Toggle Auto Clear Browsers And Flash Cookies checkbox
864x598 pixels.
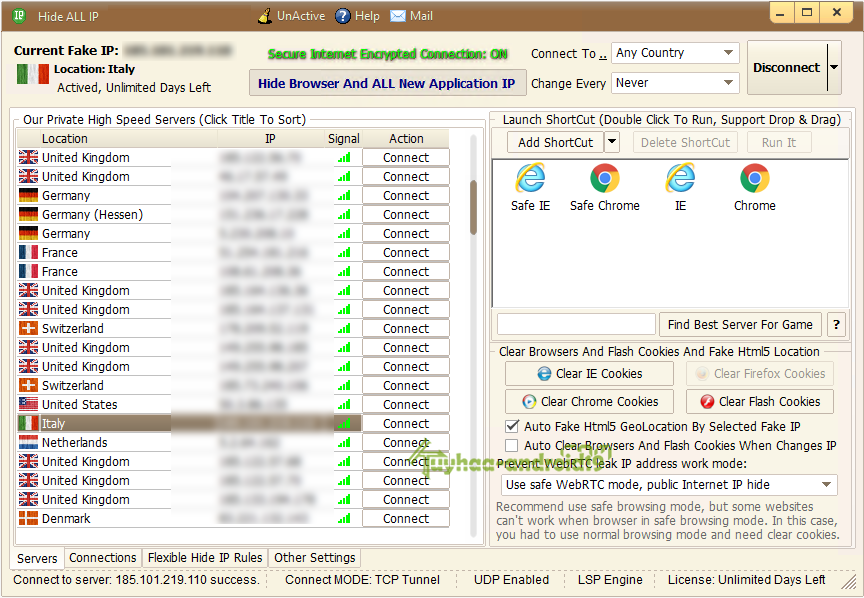512,445
